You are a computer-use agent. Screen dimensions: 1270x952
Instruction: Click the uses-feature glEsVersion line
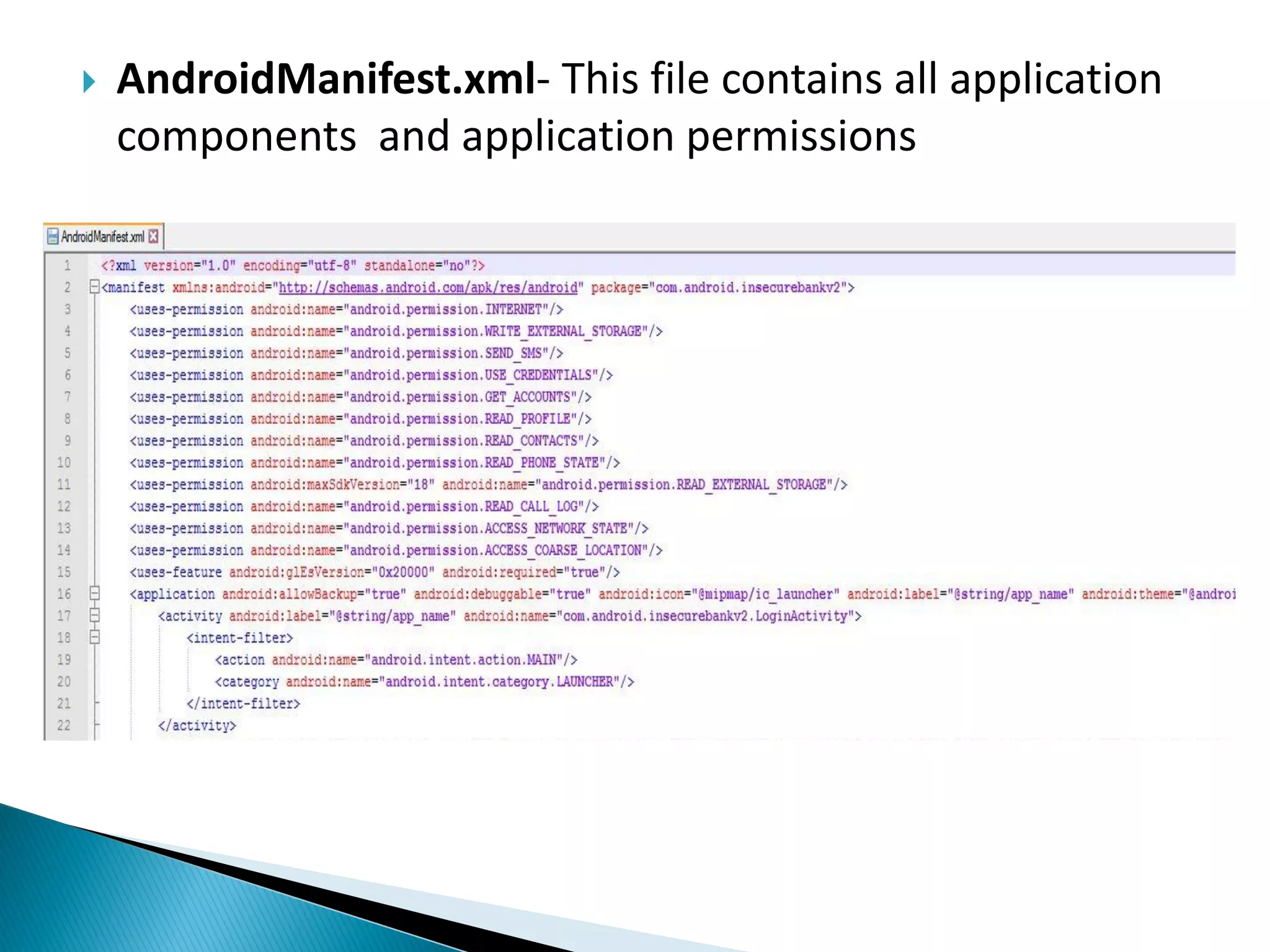[375, 572]
